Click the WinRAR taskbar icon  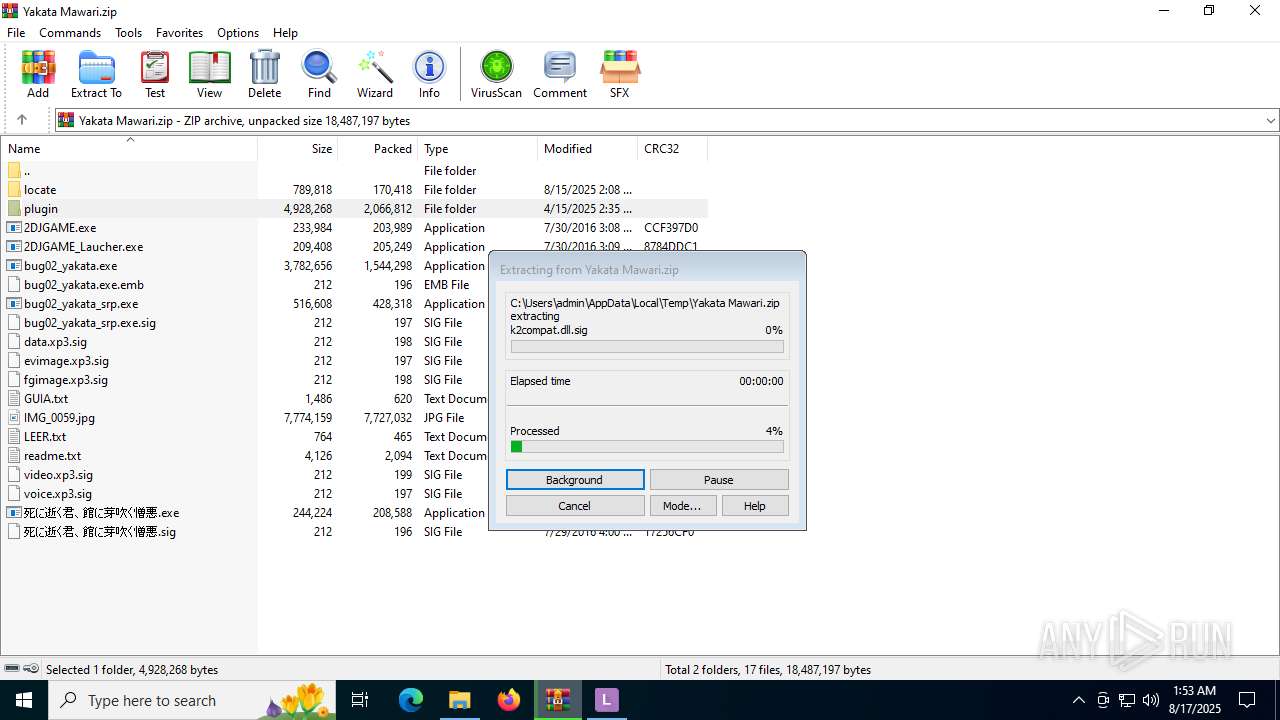coord(558,700)
